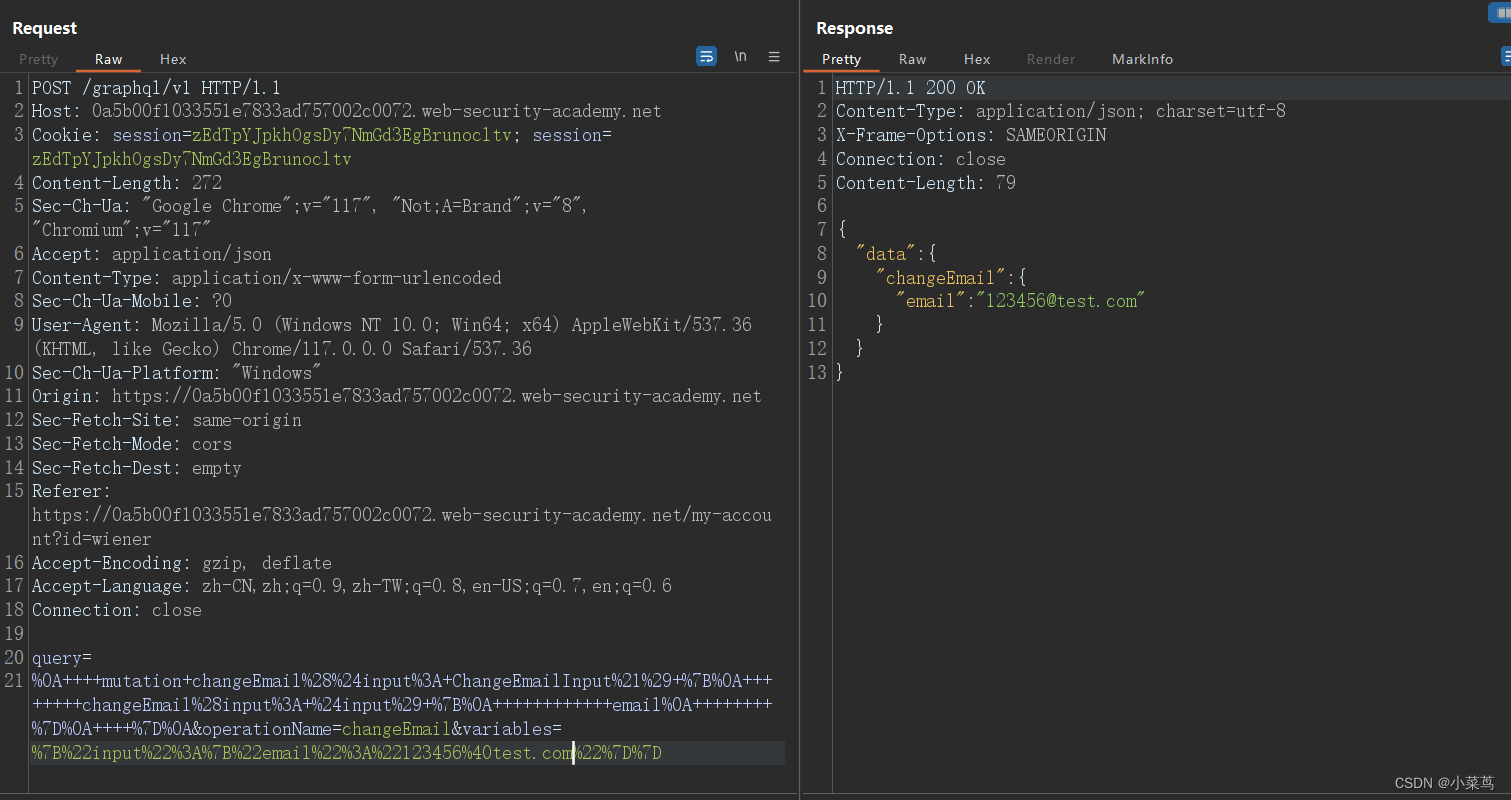The height and width of the screenshot is (800, 1511).
Task: Click the 'Sec-Fetch-Mode: cors' header
Action: [x=132, y=444]
